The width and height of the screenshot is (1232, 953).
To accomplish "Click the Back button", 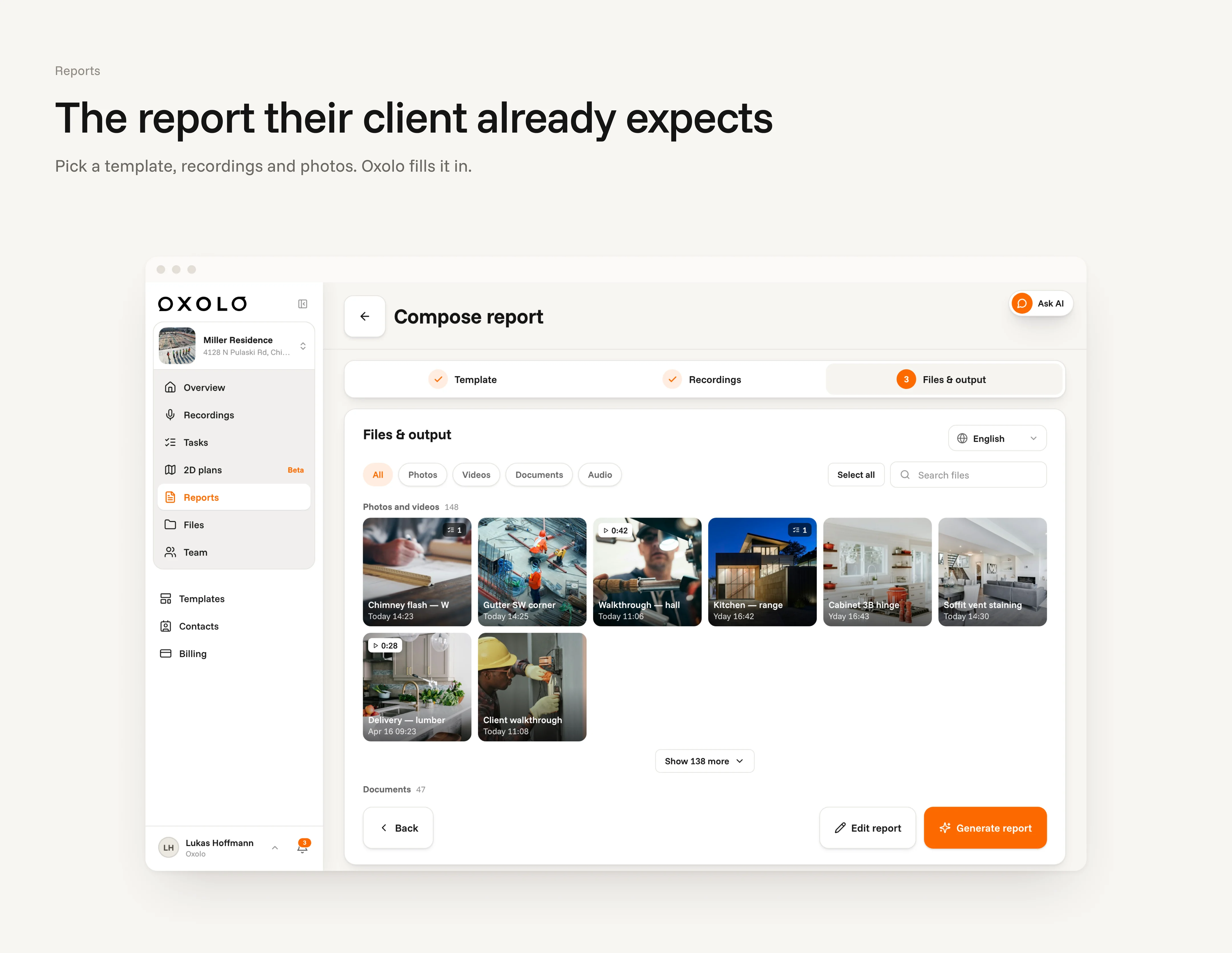I will click(x=398, y=828).
